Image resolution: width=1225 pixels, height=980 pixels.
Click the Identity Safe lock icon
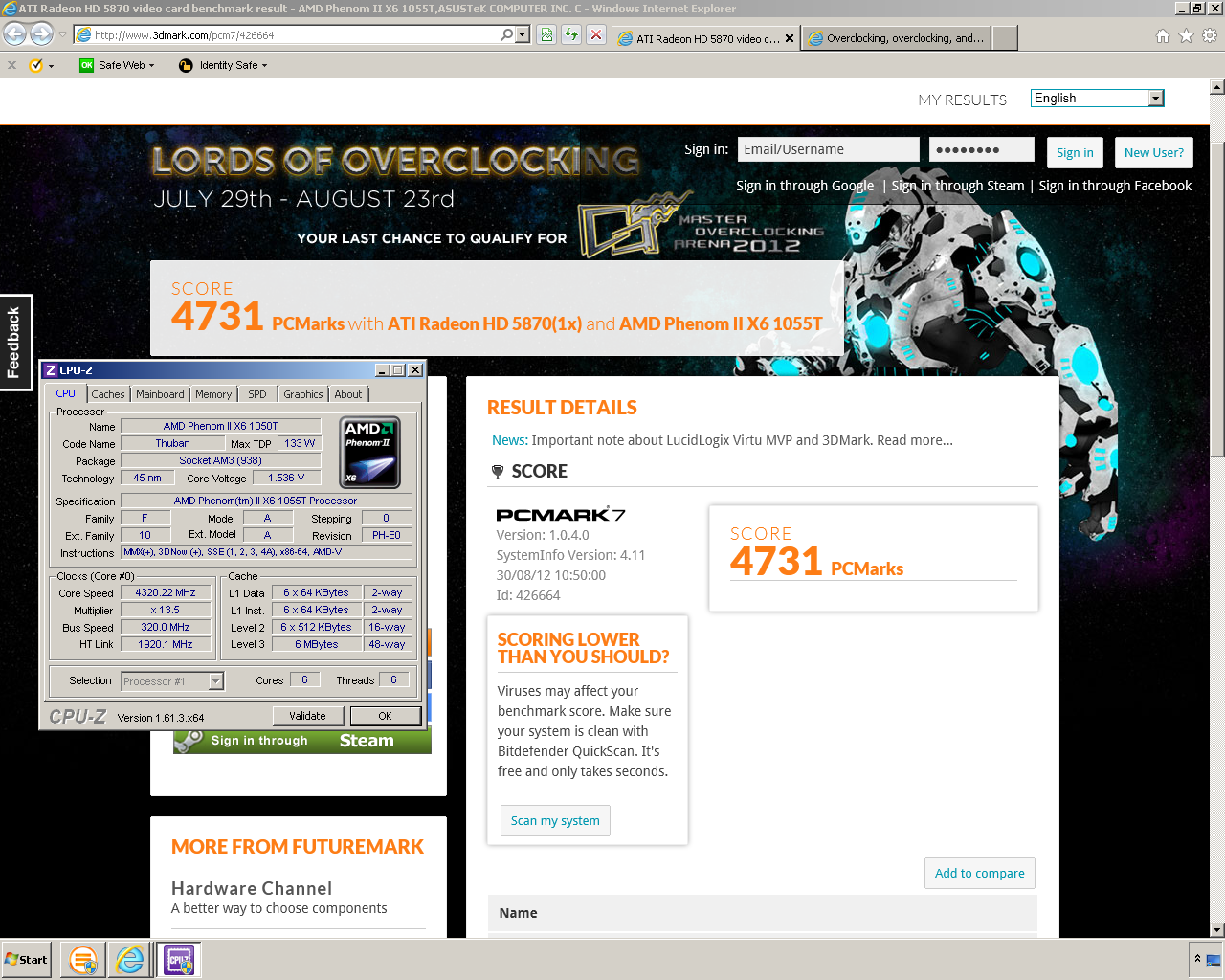coord(186,65)
